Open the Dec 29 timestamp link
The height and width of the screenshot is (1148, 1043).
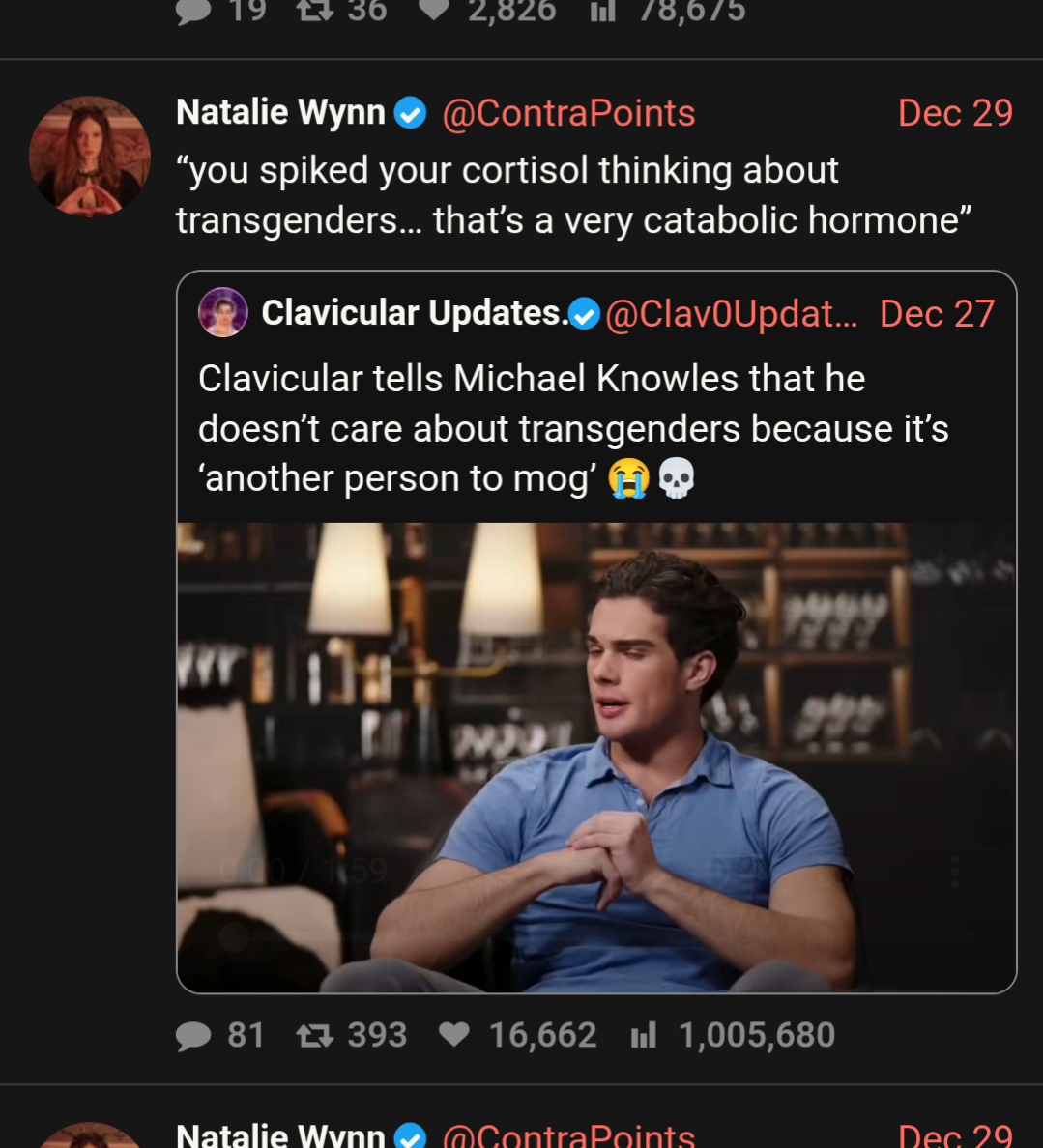pos(954,113)
